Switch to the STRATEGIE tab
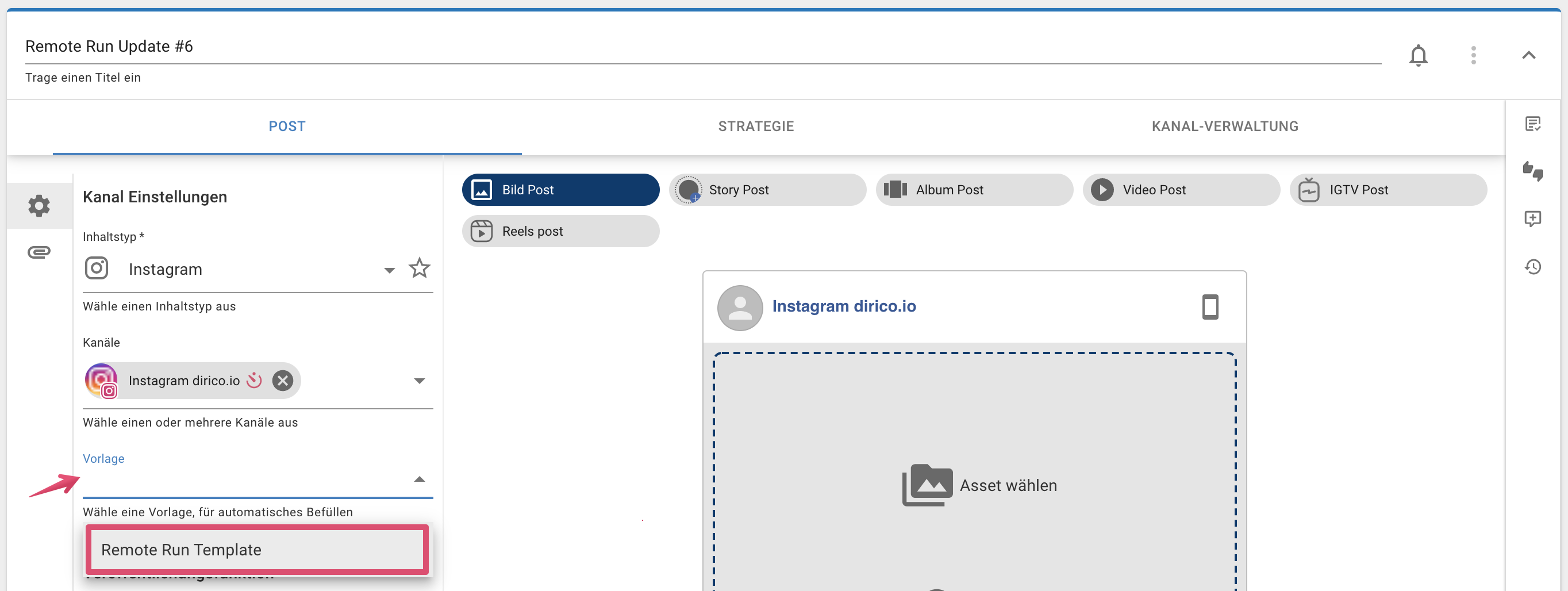 tap(756, 126)
